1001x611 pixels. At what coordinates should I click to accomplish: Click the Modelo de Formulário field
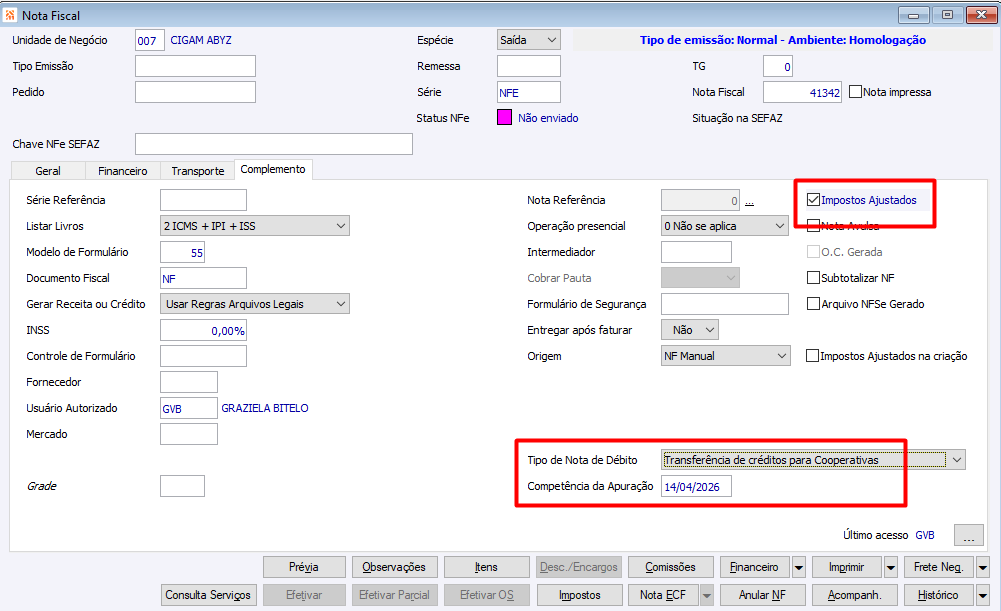[182, 252]
